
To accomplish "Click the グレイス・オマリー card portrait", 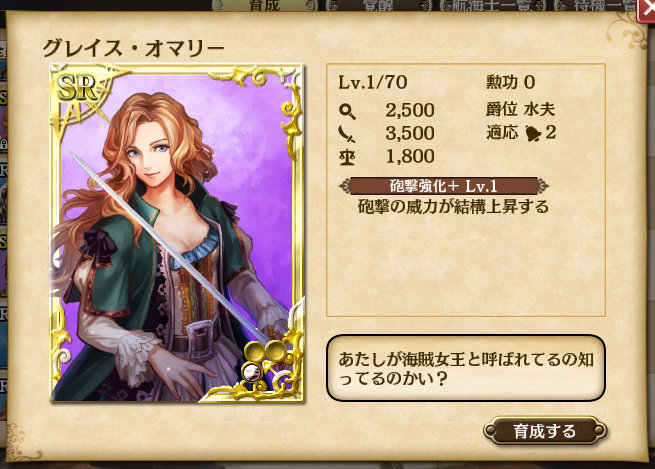I will 177,233.
